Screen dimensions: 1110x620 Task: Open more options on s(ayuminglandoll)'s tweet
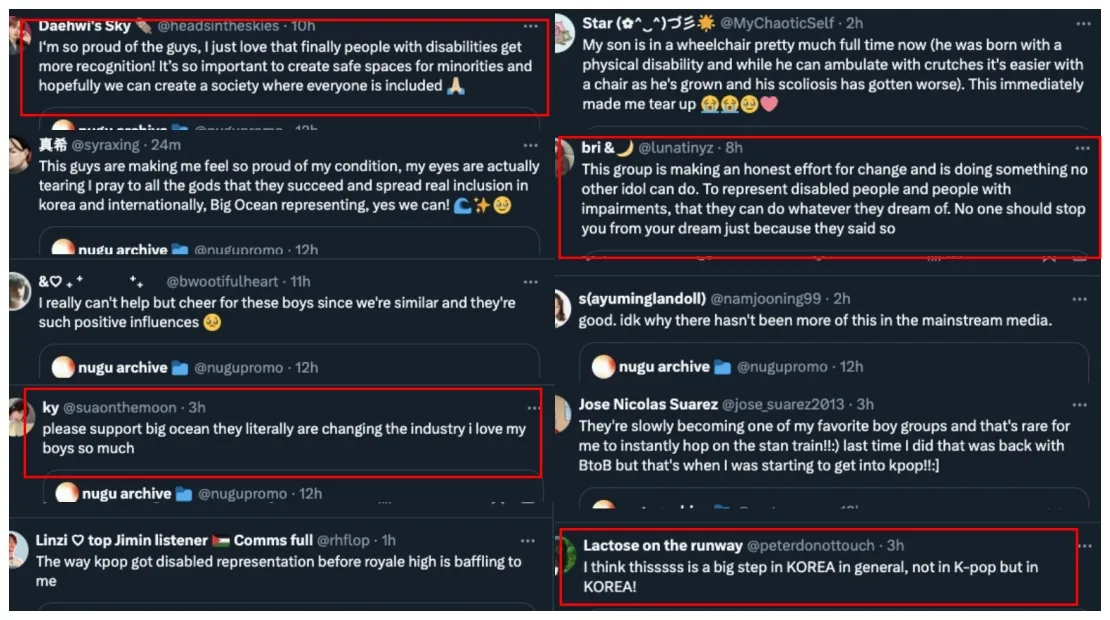pyautogui.click(x=1080, y=299)
